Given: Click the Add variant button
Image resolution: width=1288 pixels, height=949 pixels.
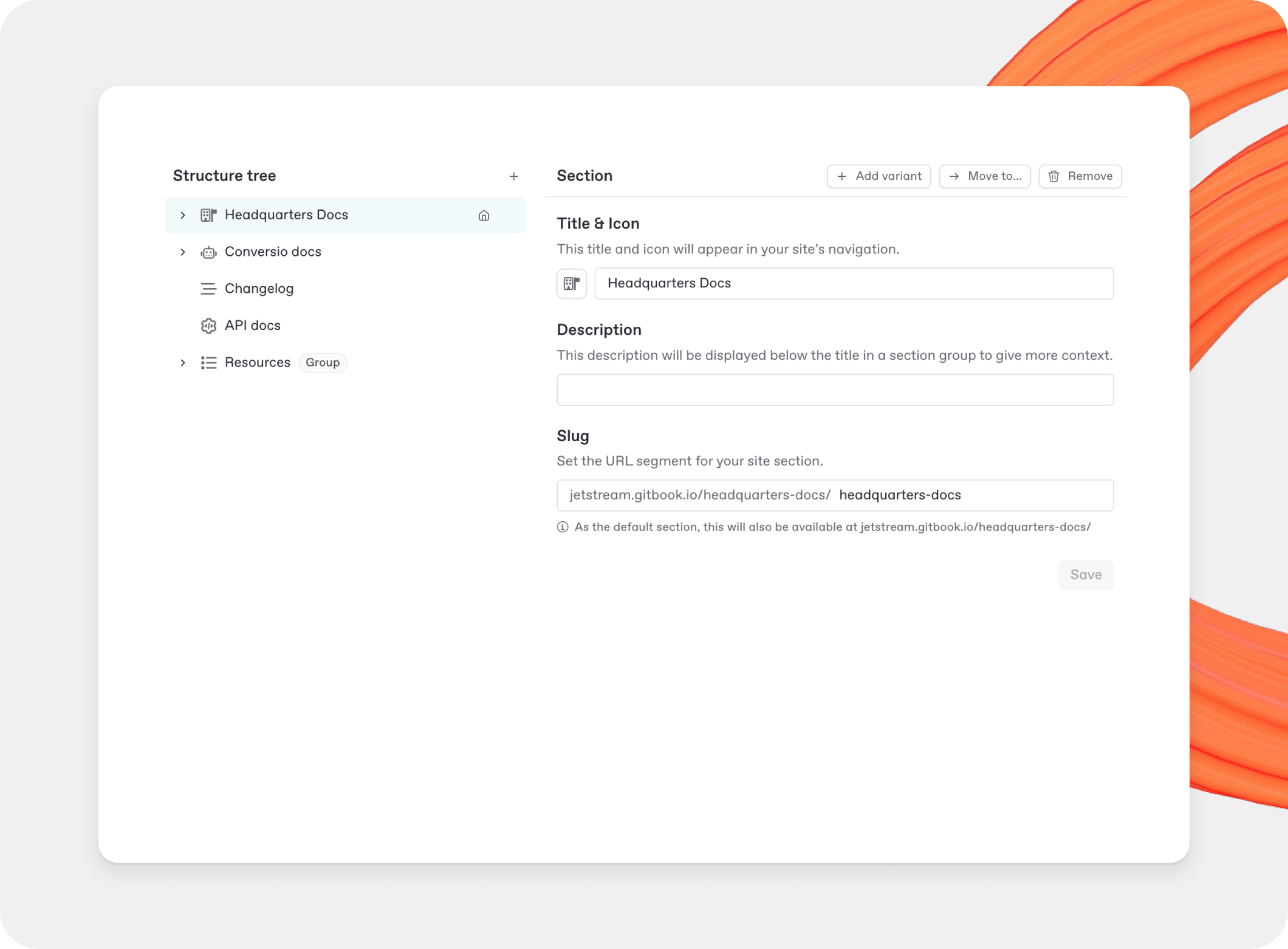Looking at the screenshot, I should pyautogui.click(x=879, y=176).
